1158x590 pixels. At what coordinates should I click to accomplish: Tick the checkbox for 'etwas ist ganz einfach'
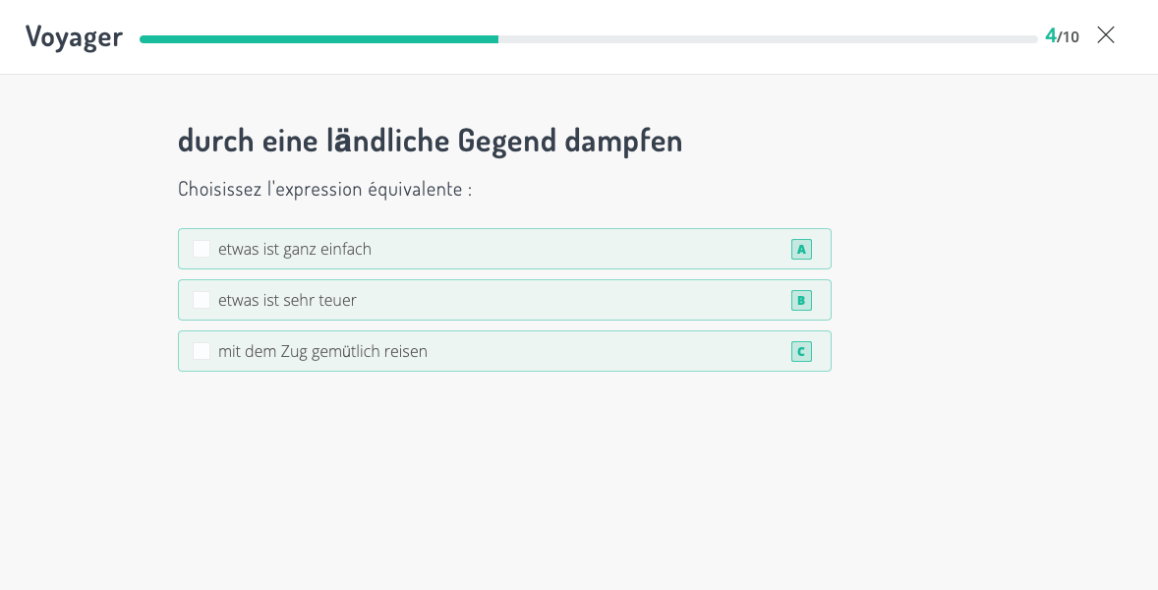pyautogui.click(x=202, y=249)
